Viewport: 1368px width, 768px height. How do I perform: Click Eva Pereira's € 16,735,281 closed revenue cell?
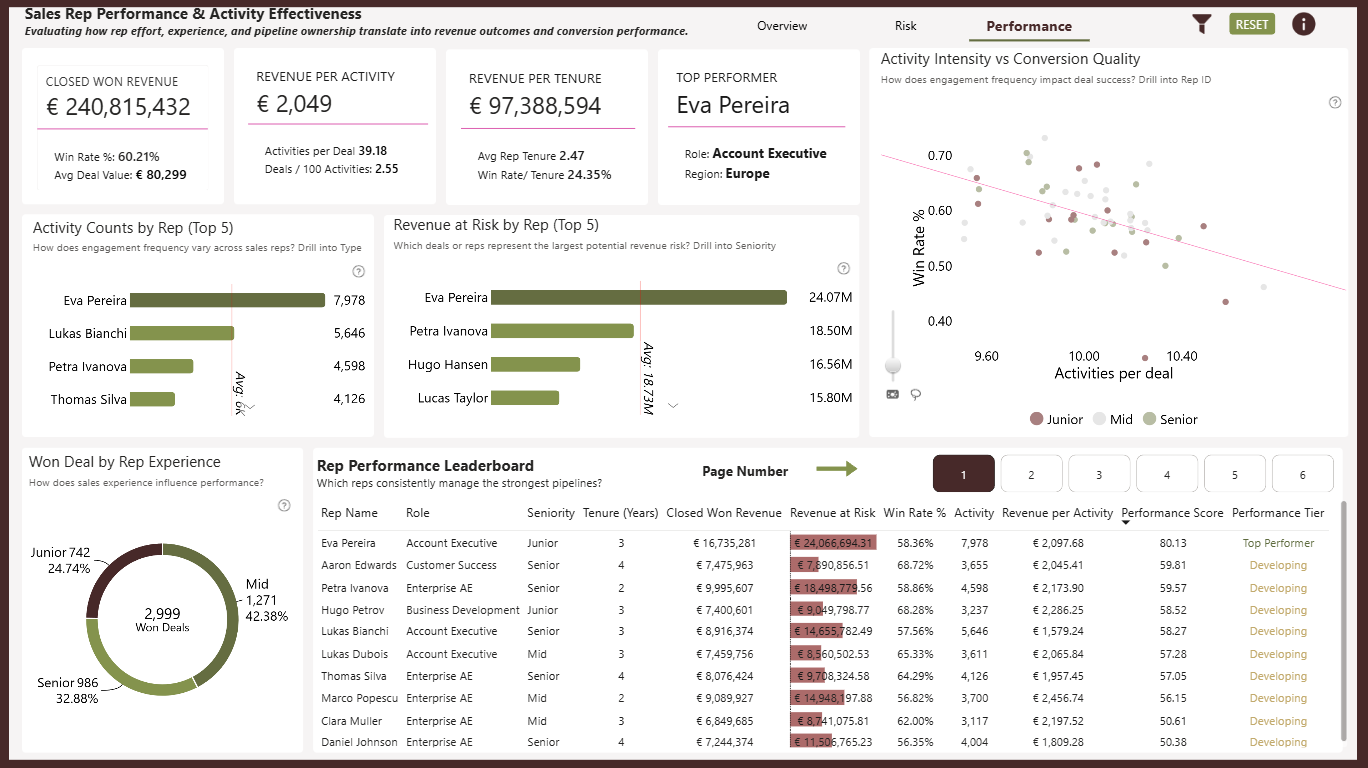(724, 543)
